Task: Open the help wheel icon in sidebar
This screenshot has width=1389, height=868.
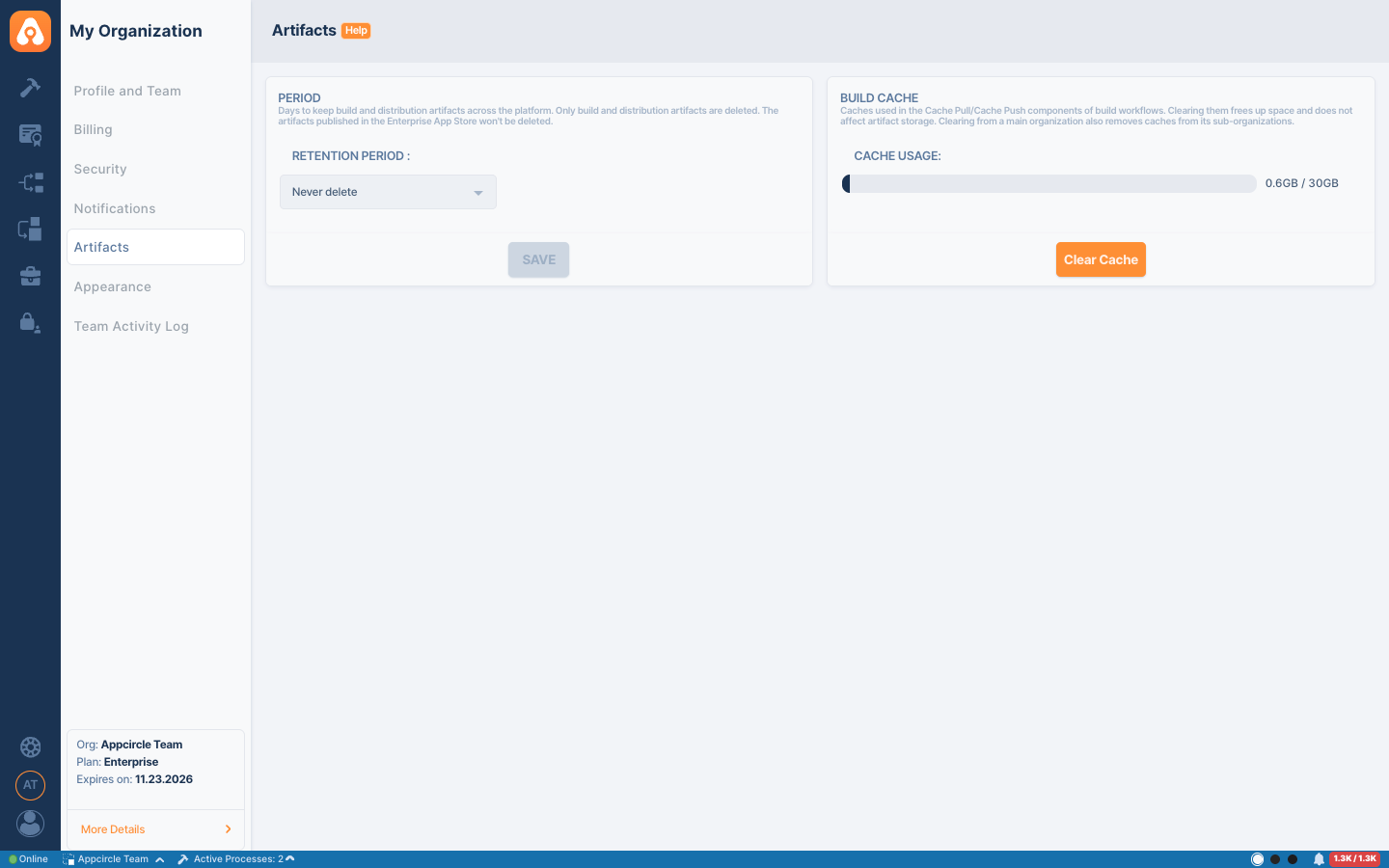Action: coord(30,747)
